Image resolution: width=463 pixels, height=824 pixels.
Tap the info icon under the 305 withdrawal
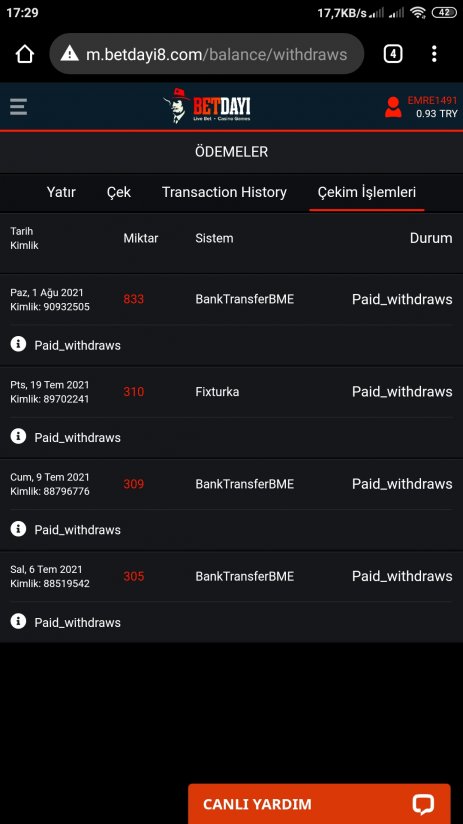18,622
